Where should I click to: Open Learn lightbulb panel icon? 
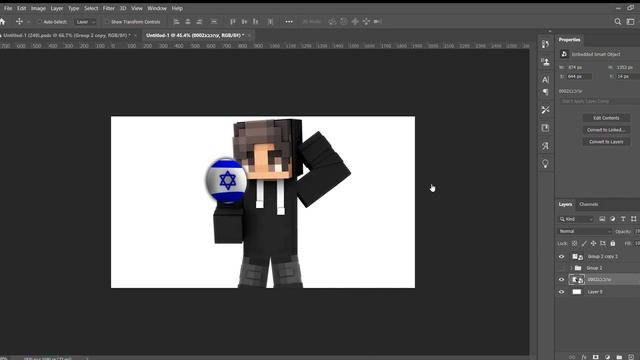(545, 164)
